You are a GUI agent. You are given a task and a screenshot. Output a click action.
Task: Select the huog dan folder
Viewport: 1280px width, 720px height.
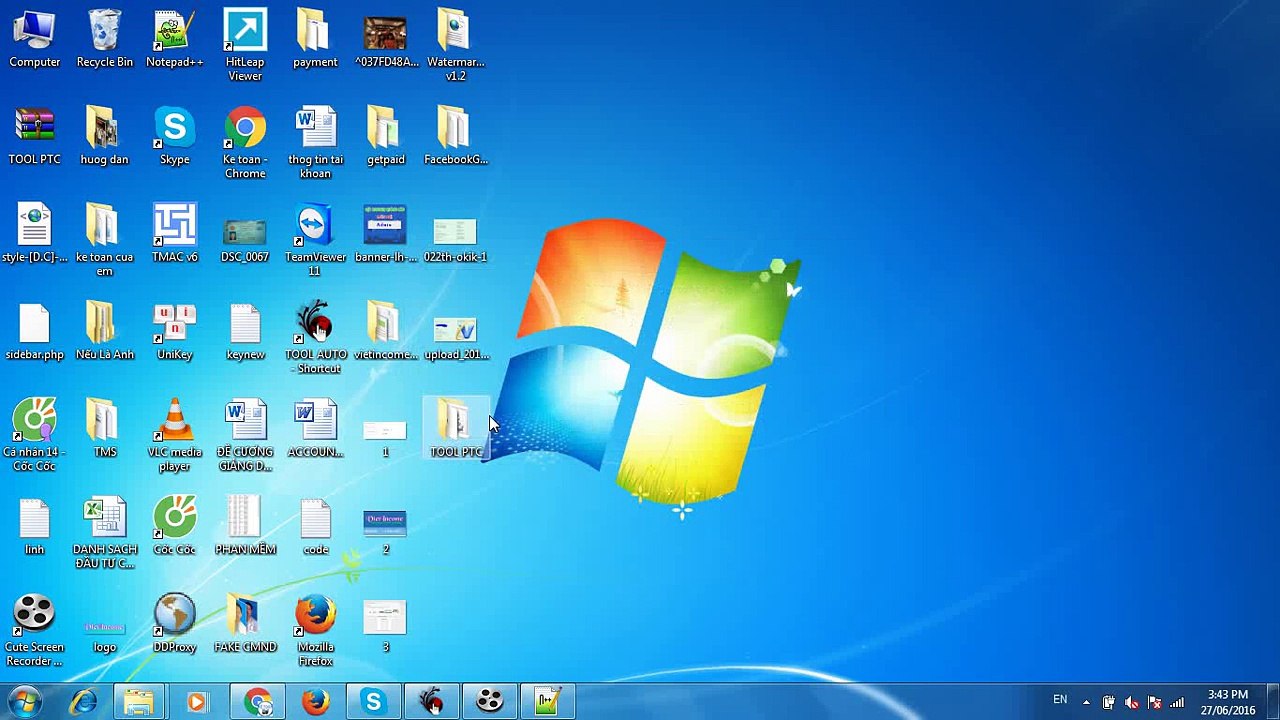pos(105,137)
